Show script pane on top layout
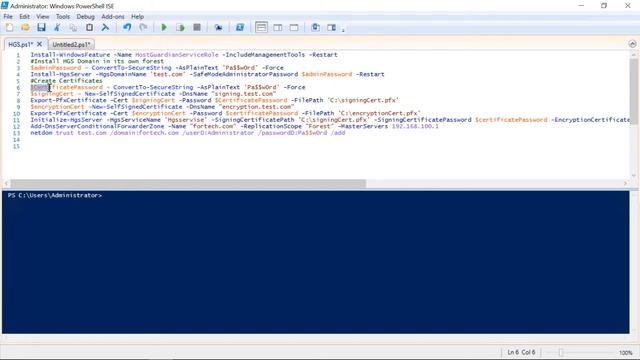This screenshot has width=640, height=360. (x=261, y=27)
